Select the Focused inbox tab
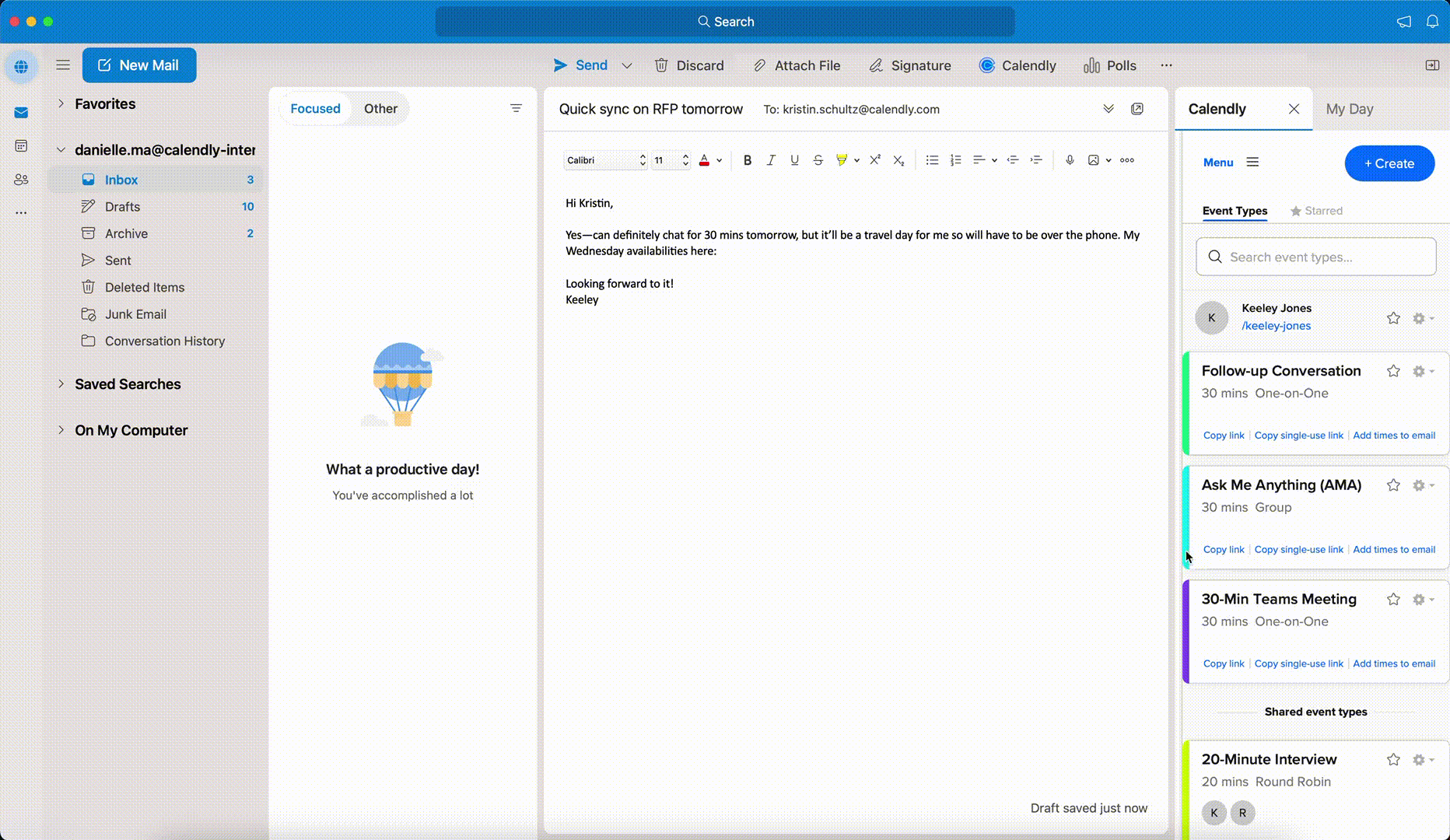1450x840 pixels. click(315, 109)
